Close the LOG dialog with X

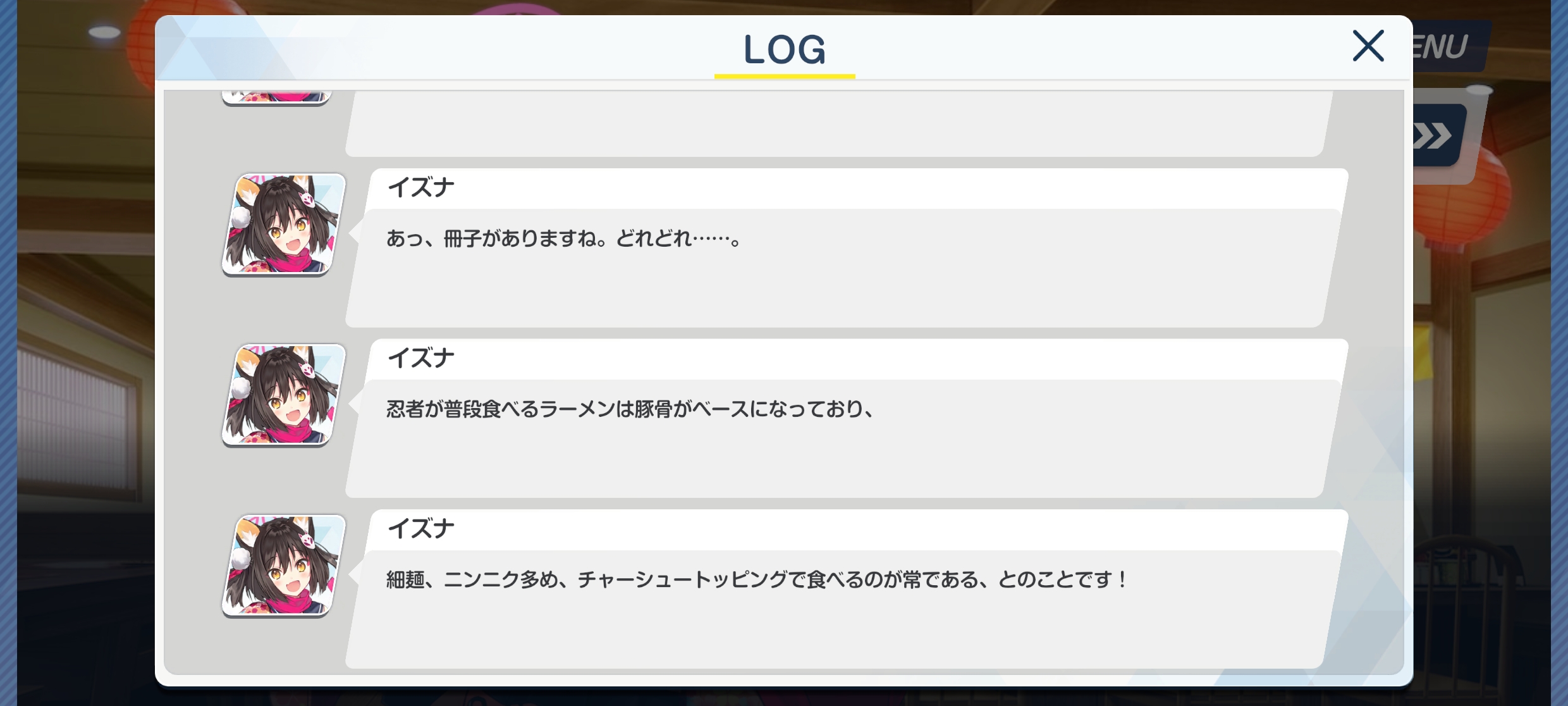[x=1368, y=46]
